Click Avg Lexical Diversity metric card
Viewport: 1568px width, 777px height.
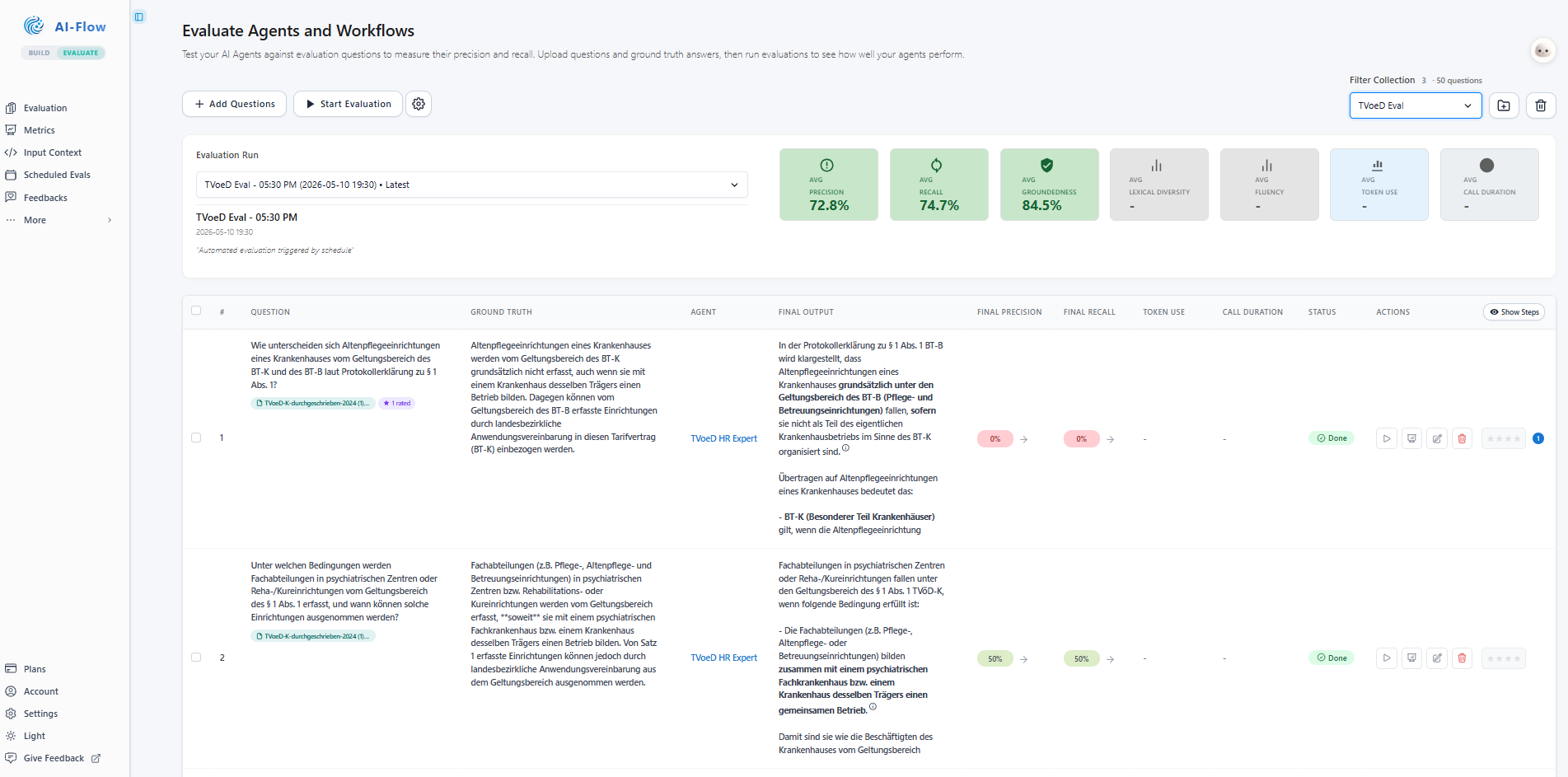pos(1159,185)
